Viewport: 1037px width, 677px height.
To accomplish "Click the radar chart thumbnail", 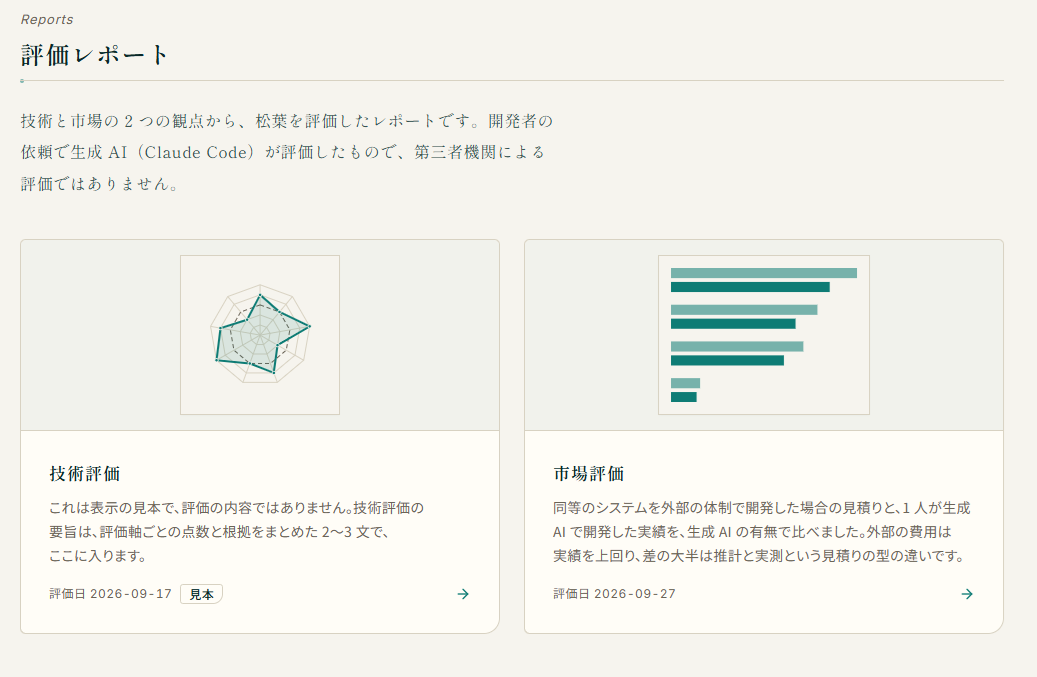I will 260,335.
